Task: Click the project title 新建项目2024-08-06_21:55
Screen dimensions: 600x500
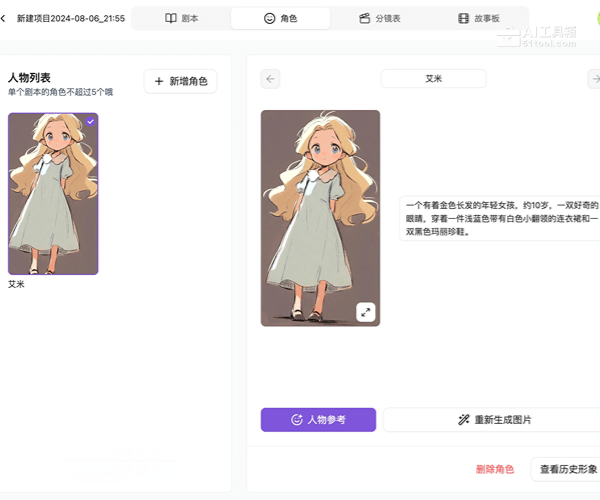Action: 69,18
